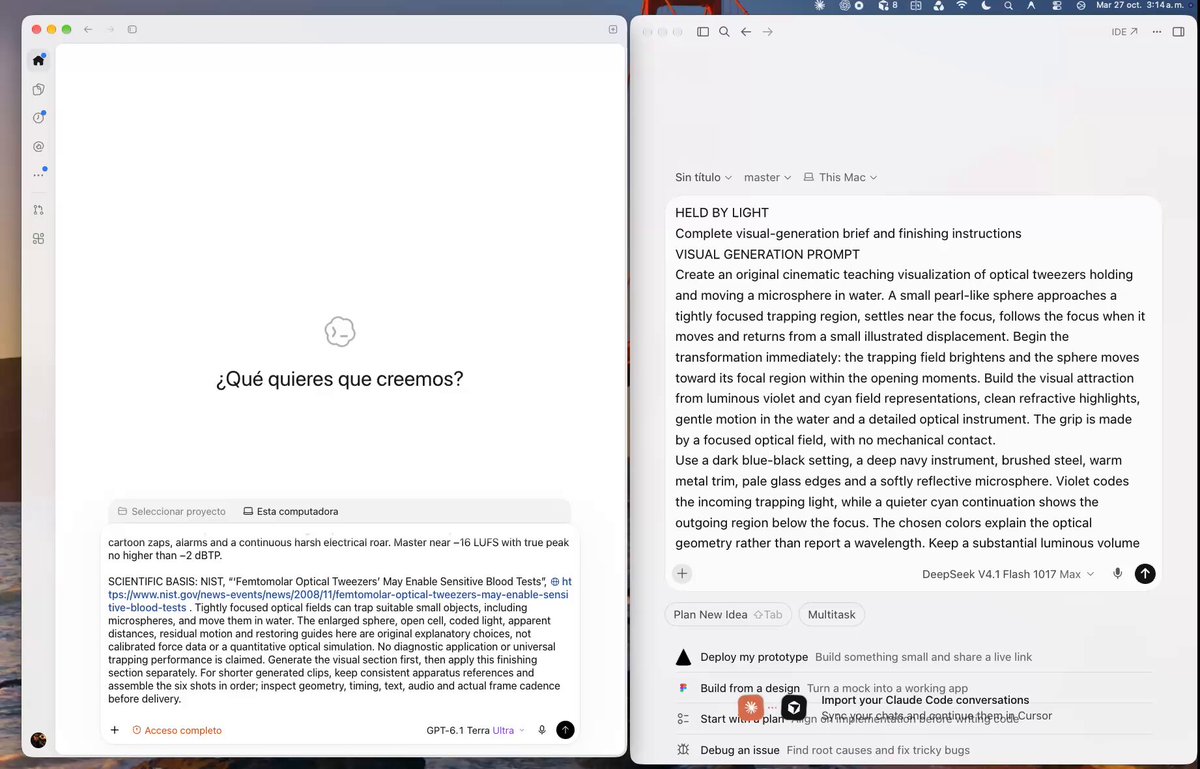
Task: Open the NIST femtomolar optical tweezers link
Action: 338,594
